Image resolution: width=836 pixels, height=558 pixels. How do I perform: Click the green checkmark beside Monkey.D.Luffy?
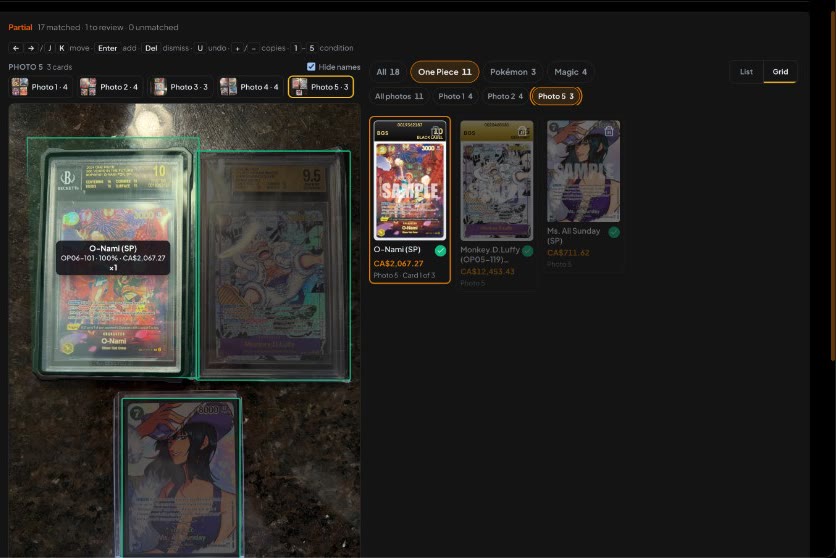pyautogui.click(x=527, y=251)
